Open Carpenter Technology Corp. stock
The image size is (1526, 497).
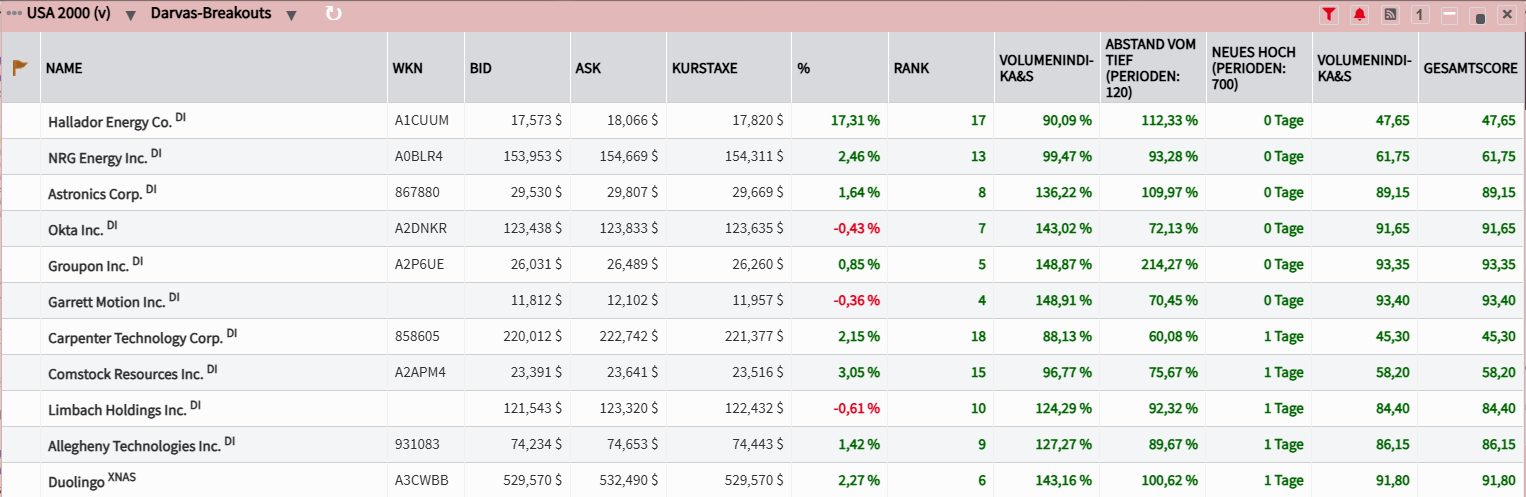(135, 337)
